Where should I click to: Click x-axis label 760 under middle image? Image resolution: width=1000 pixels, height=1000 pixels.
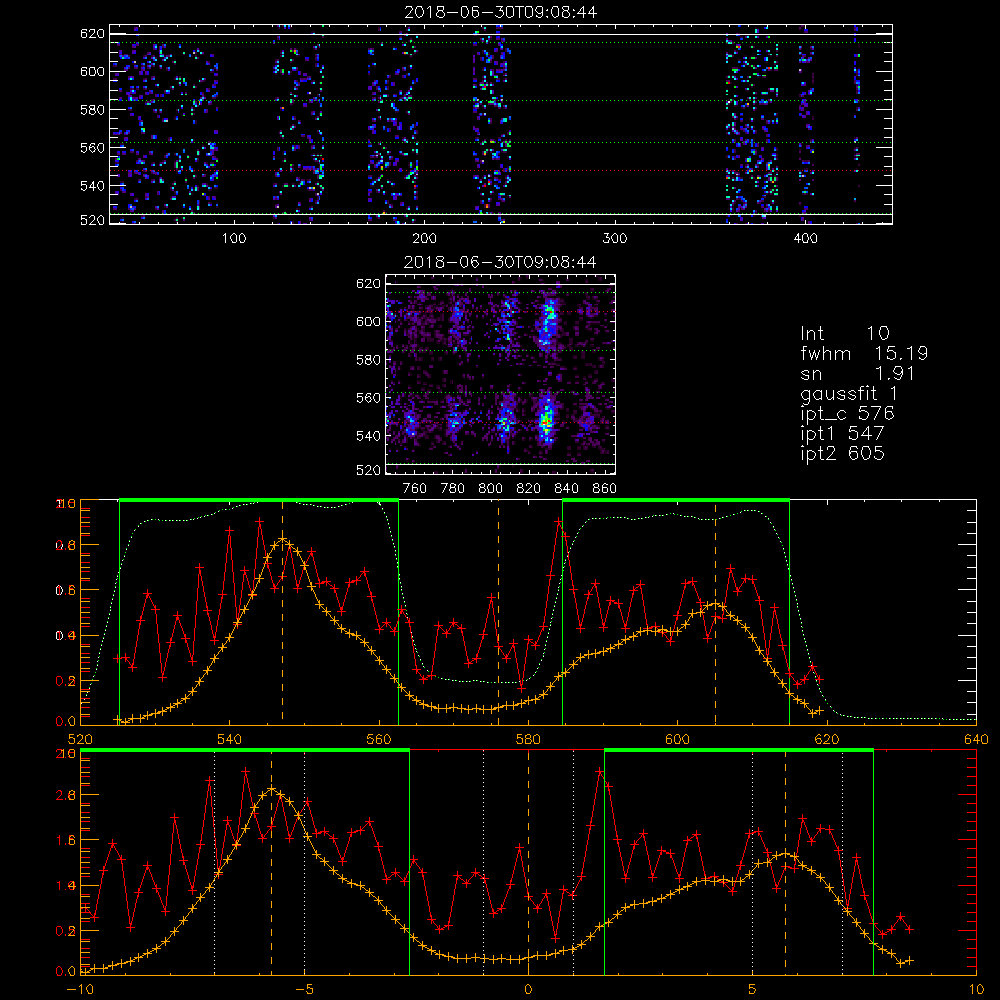415,489
